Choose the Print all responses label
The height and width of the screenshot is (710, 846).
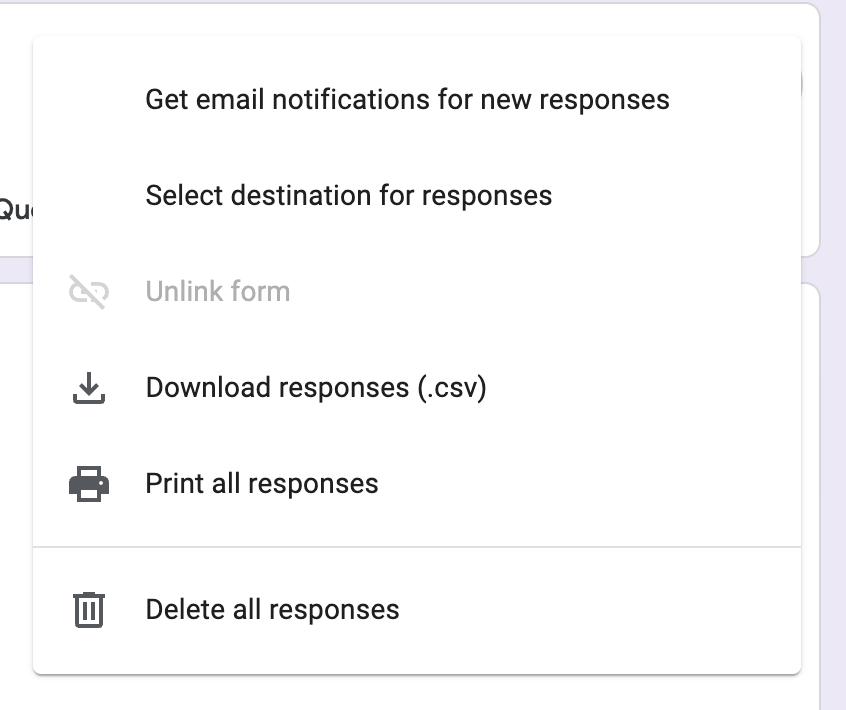261,484
